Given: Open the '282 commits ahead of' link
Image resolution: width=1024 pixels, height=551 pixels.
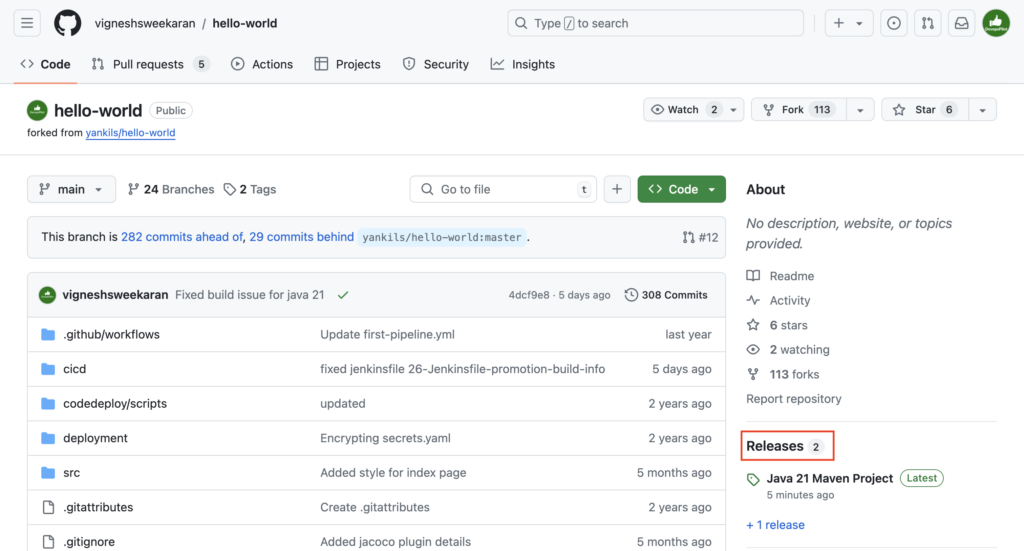Looking at the screenshot, I should pyautogui.click(x=182, y=237).
